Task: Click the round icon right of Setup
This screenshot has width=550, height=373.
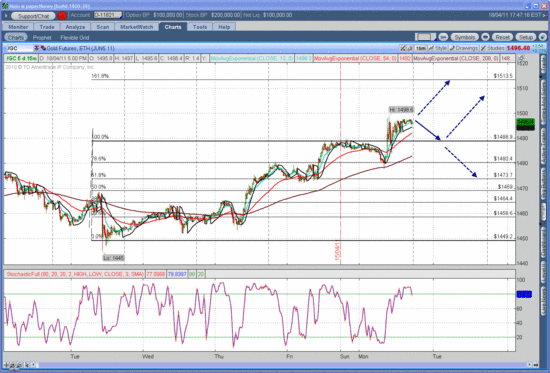Action: [542, 37]
